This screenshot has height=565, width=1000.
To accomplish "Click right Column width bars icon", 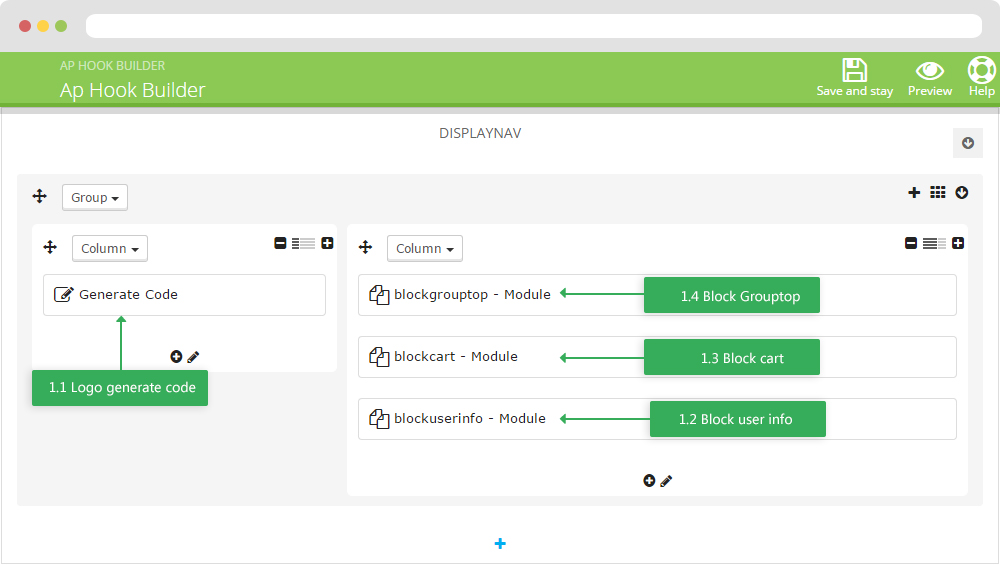I will pos(934,244).
